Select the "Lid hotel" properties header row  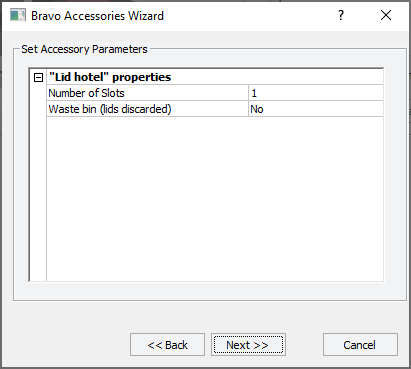pos(215,77)
